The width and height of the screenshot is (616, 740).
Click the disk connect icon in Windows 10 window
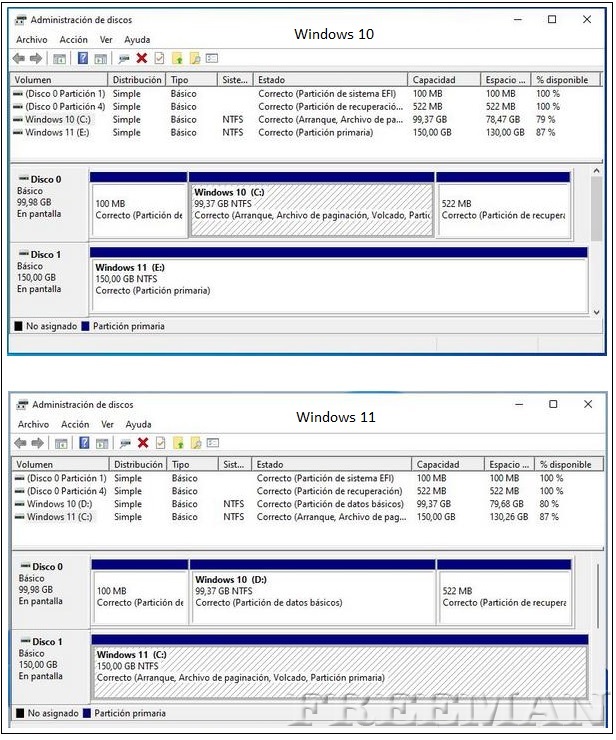pyautogui.click(x=124, y=59)
